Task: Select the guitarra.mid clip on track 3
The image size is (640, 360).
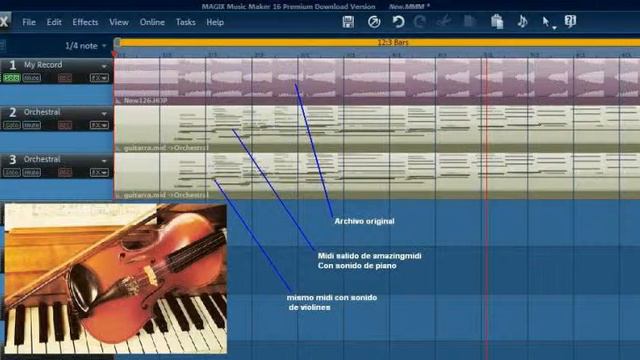Action: click(x=377, y=176)
